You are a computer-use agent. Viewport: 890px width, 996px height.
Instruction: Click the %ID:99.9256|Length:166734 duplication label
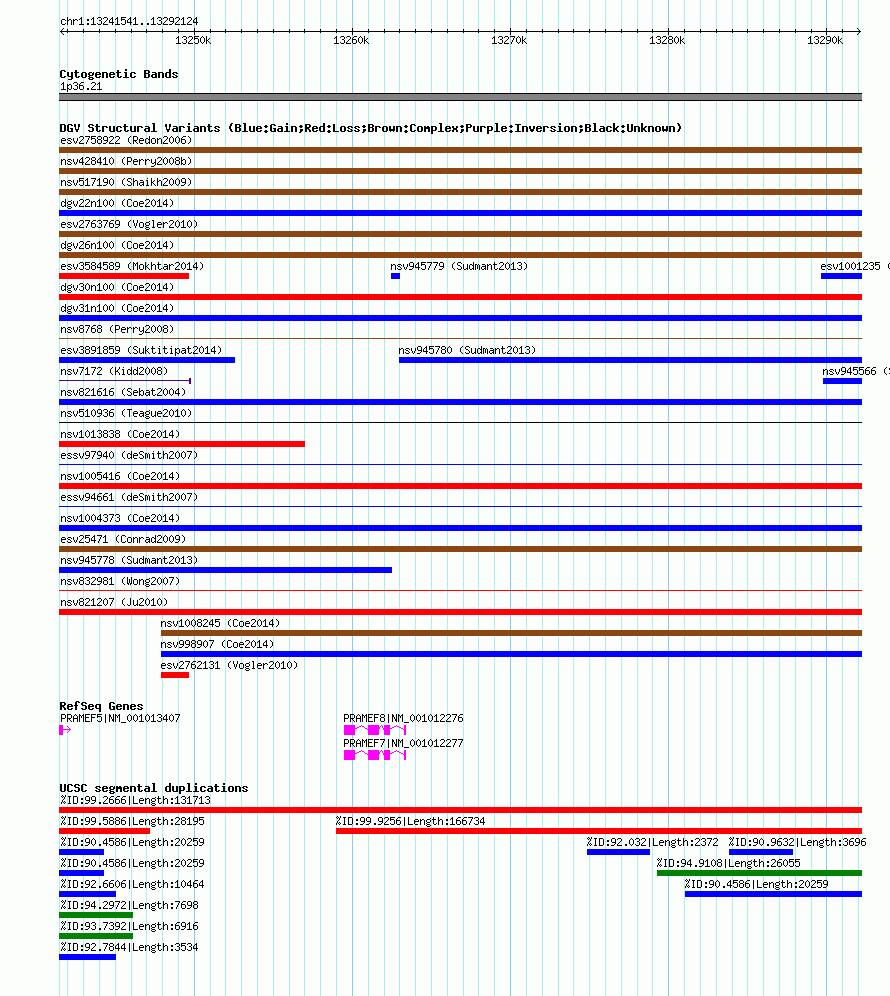[410, 821]
